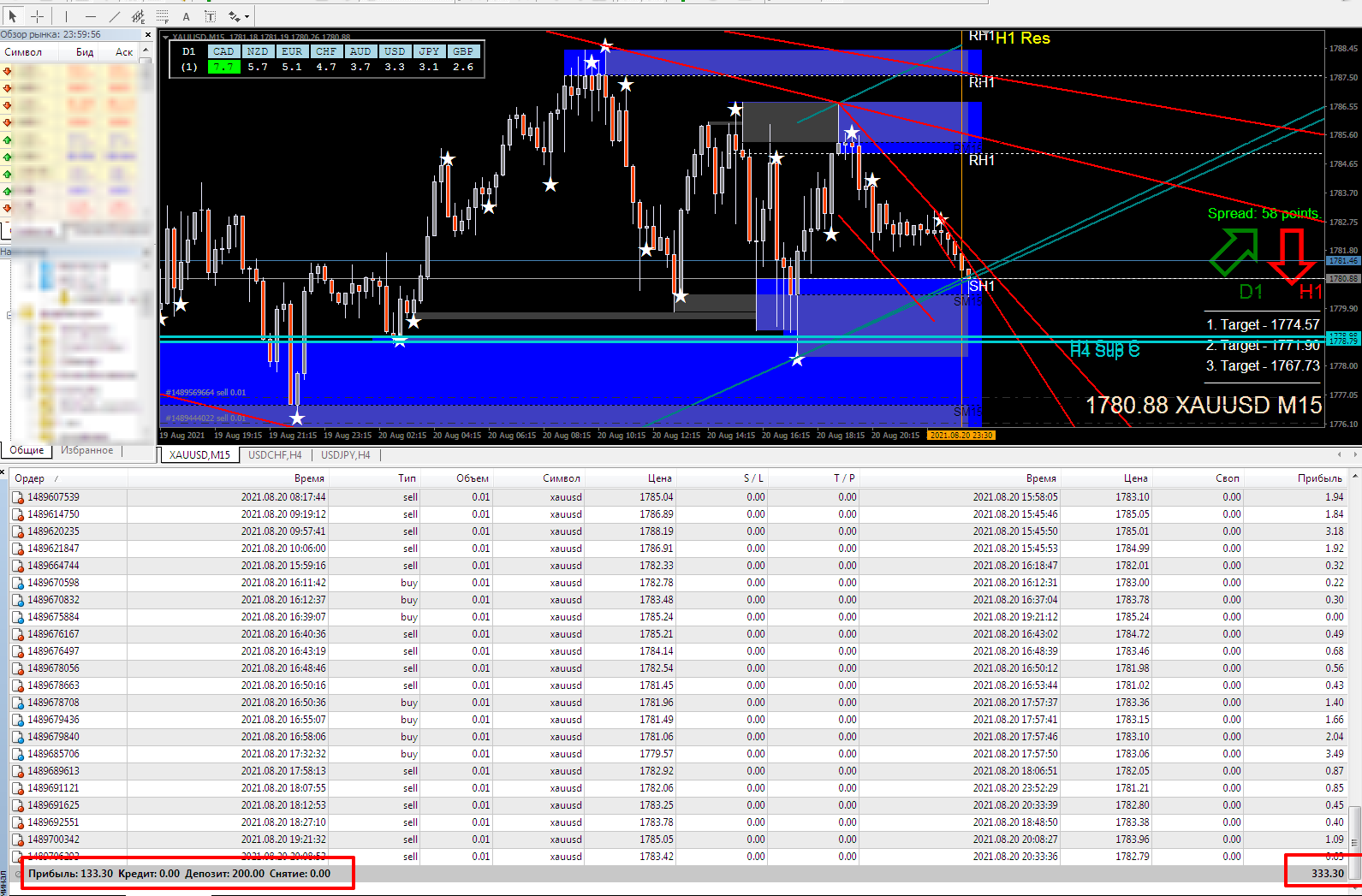Open the arrows tool dropdown

click(247, 16)
